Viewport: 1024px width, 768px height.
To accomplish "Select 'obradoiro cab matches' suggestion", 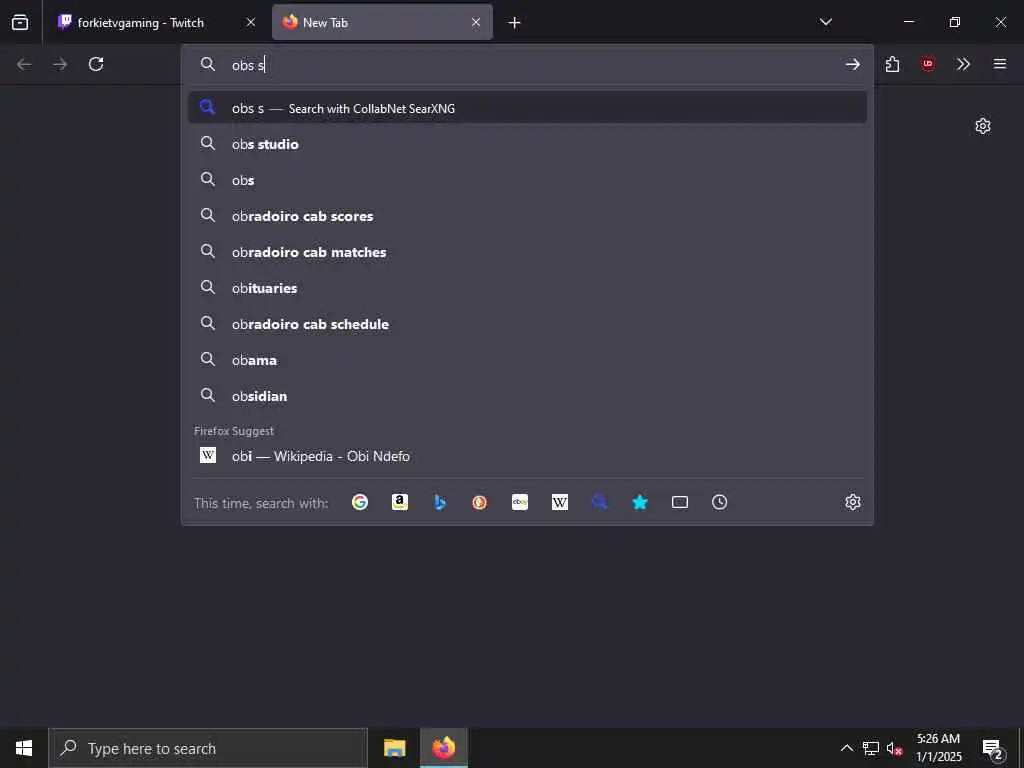I will (527, 251).
